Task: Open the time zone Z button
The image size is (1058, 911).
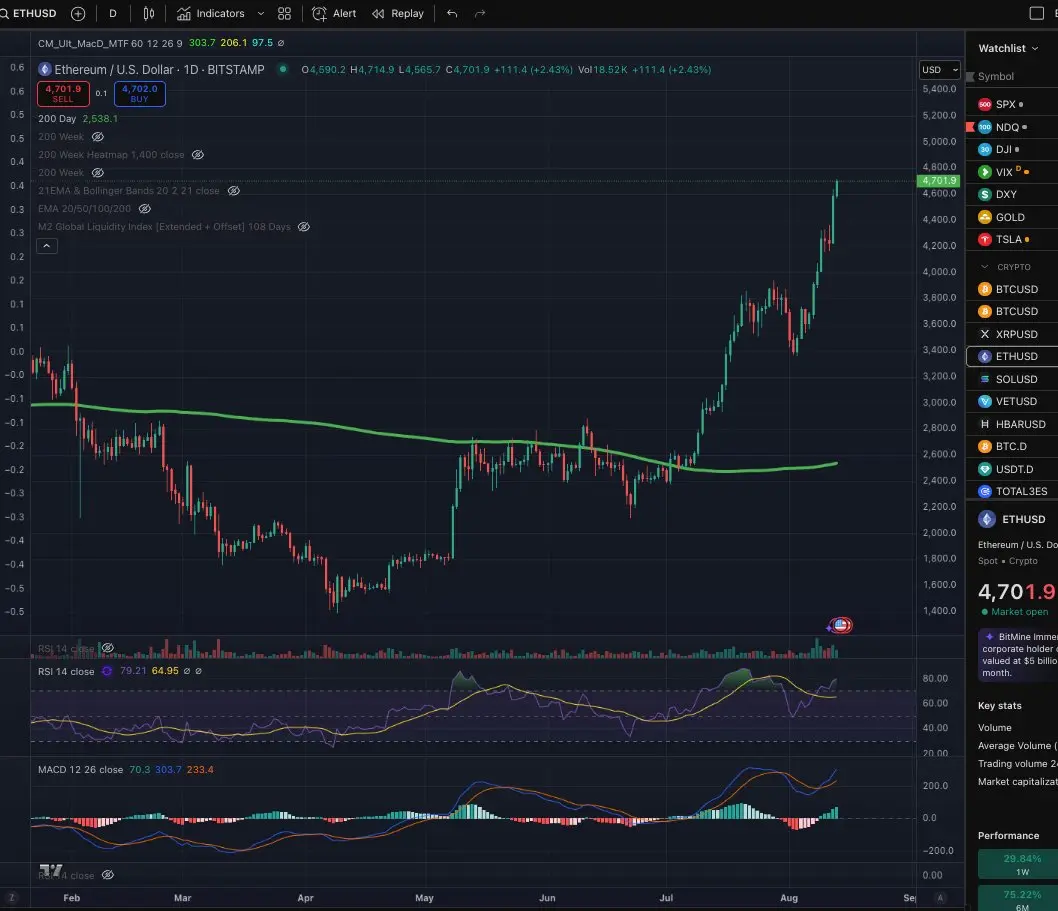Action: pyautogui.click(x=11, y=898)
